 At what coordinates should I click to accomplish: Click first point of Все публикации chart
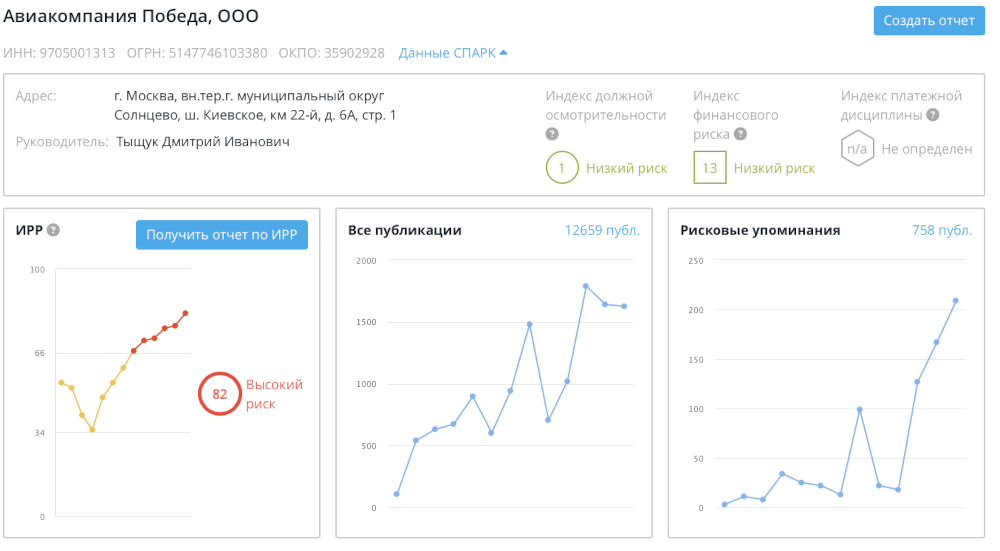(397, 494)
